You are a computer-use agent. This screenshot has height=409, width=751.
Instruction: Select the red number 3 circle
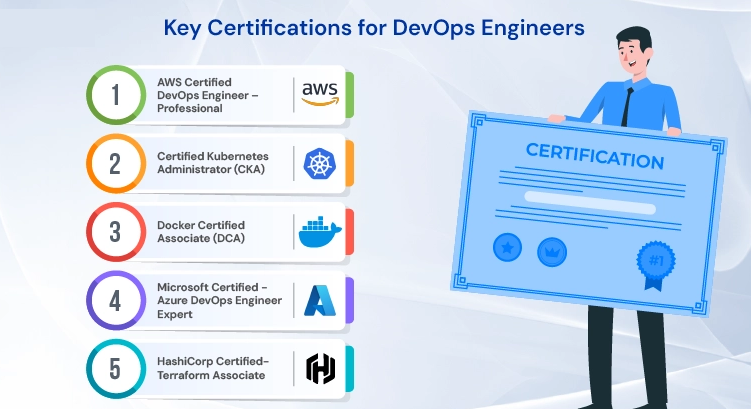tap(116, 232)
